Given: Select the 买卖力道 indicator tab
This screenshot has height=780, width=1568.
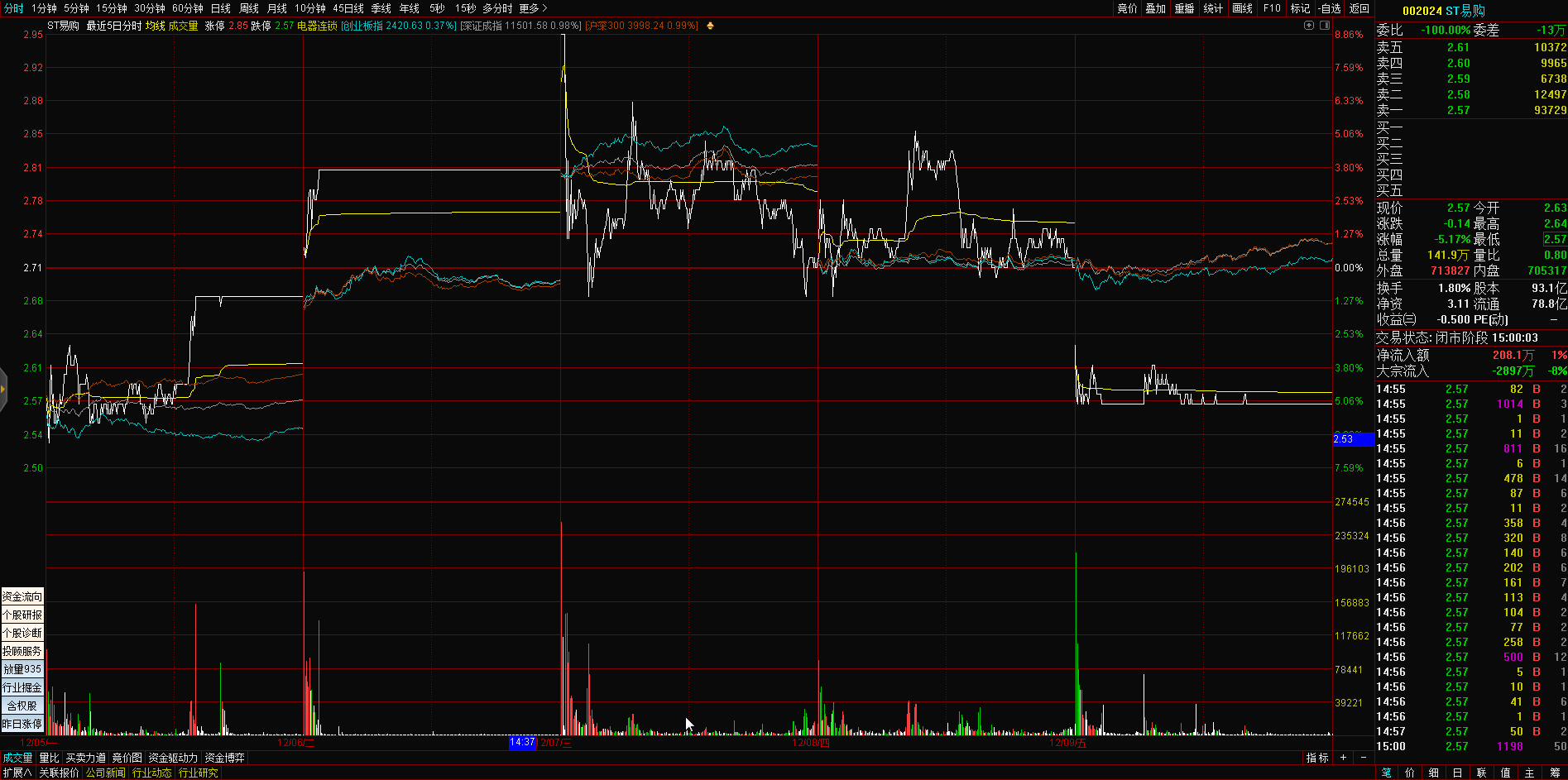Looking at the screenshot, I should pos(86,758).
